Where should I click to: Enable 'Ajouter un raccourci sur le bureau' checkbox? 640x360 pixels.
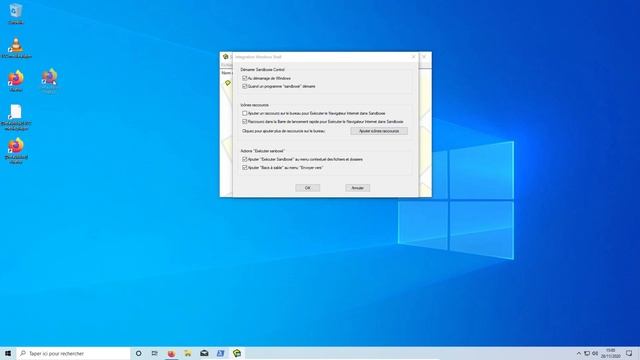(x=244, y=113)
